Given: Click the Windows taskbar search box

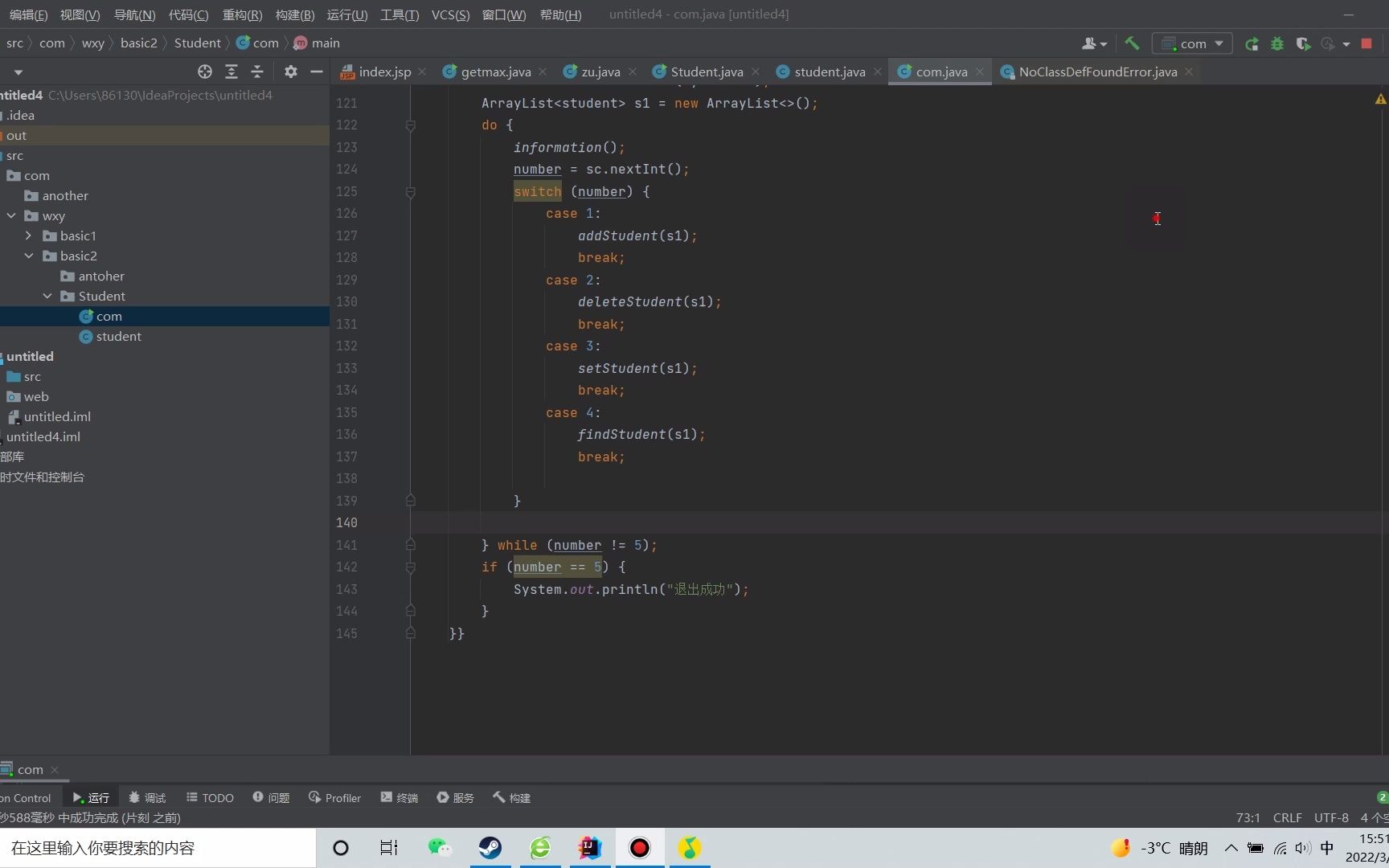Looking at the screenshot, I should pos(158,848).
